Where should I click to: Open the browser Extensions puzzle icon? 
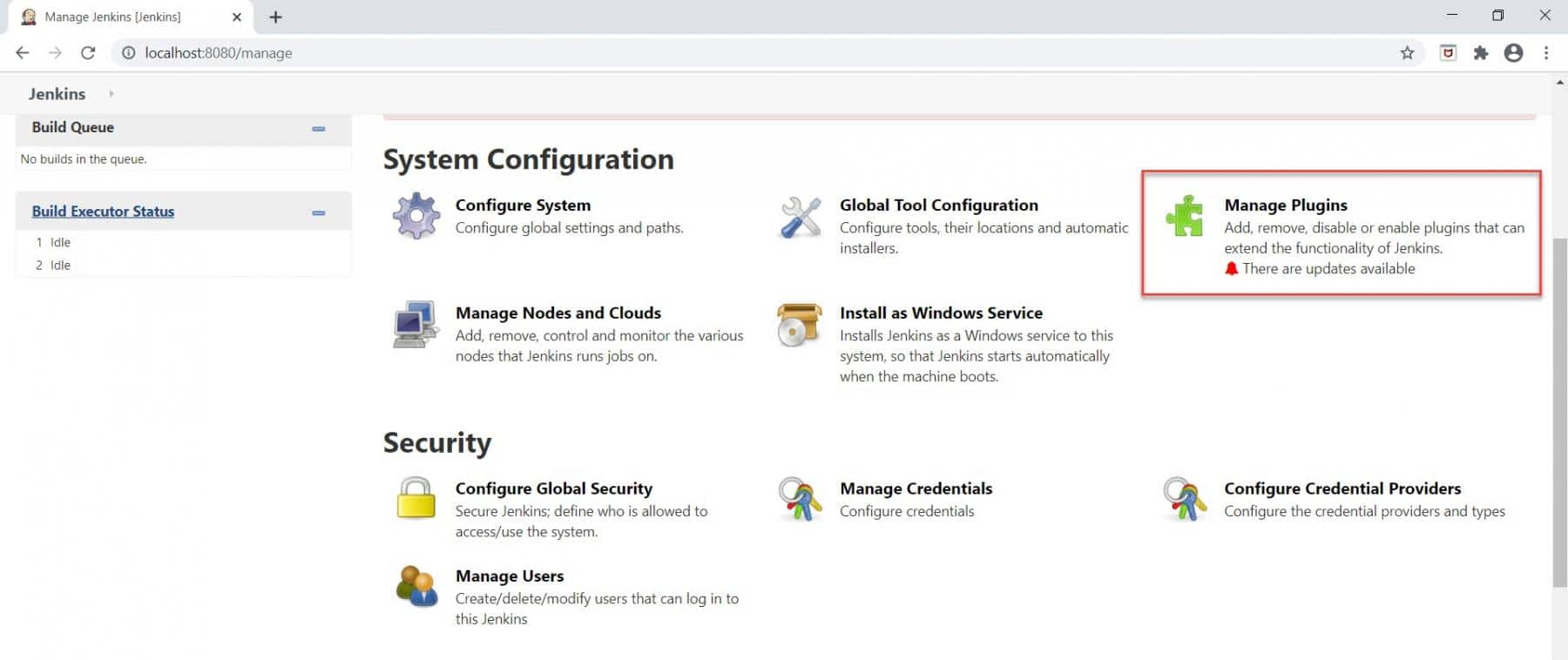(1481, 53)
